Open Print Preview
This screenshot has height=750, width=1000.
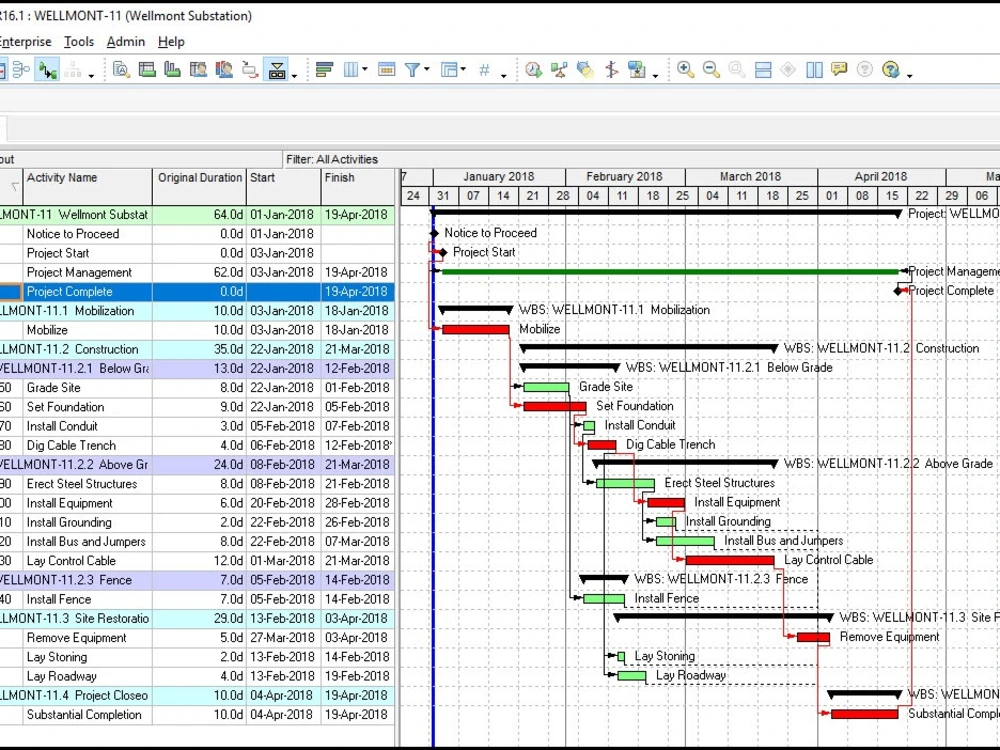click(x=121, y=70)
